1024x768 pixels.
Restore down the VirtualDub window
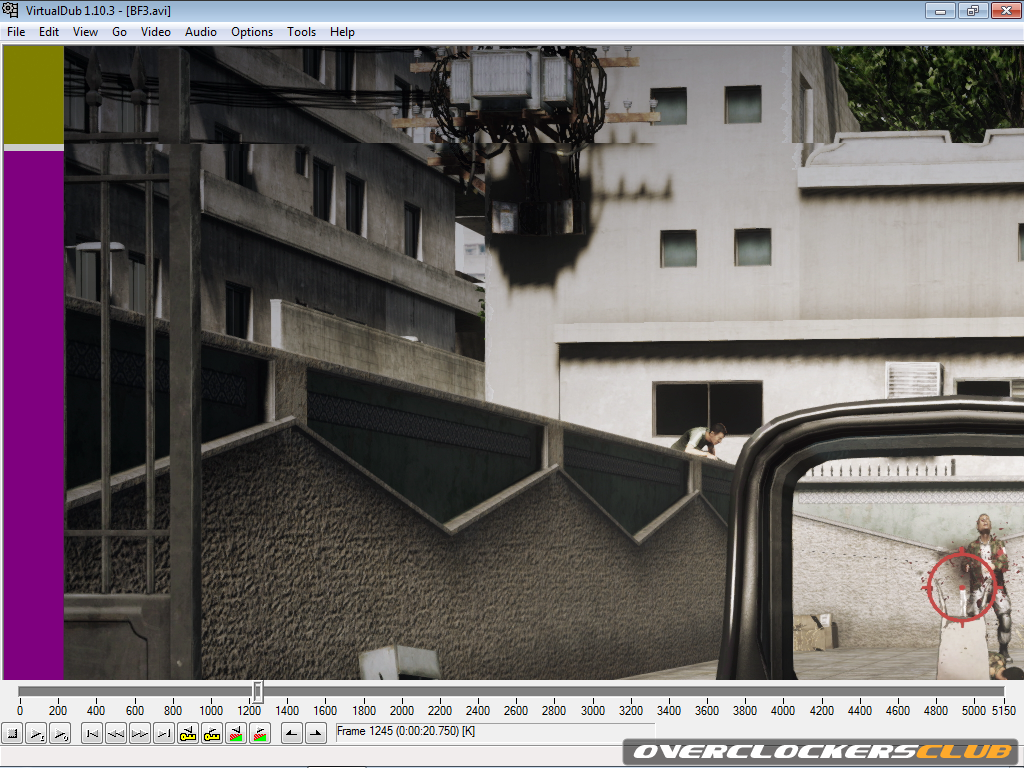tap(973, 10)
